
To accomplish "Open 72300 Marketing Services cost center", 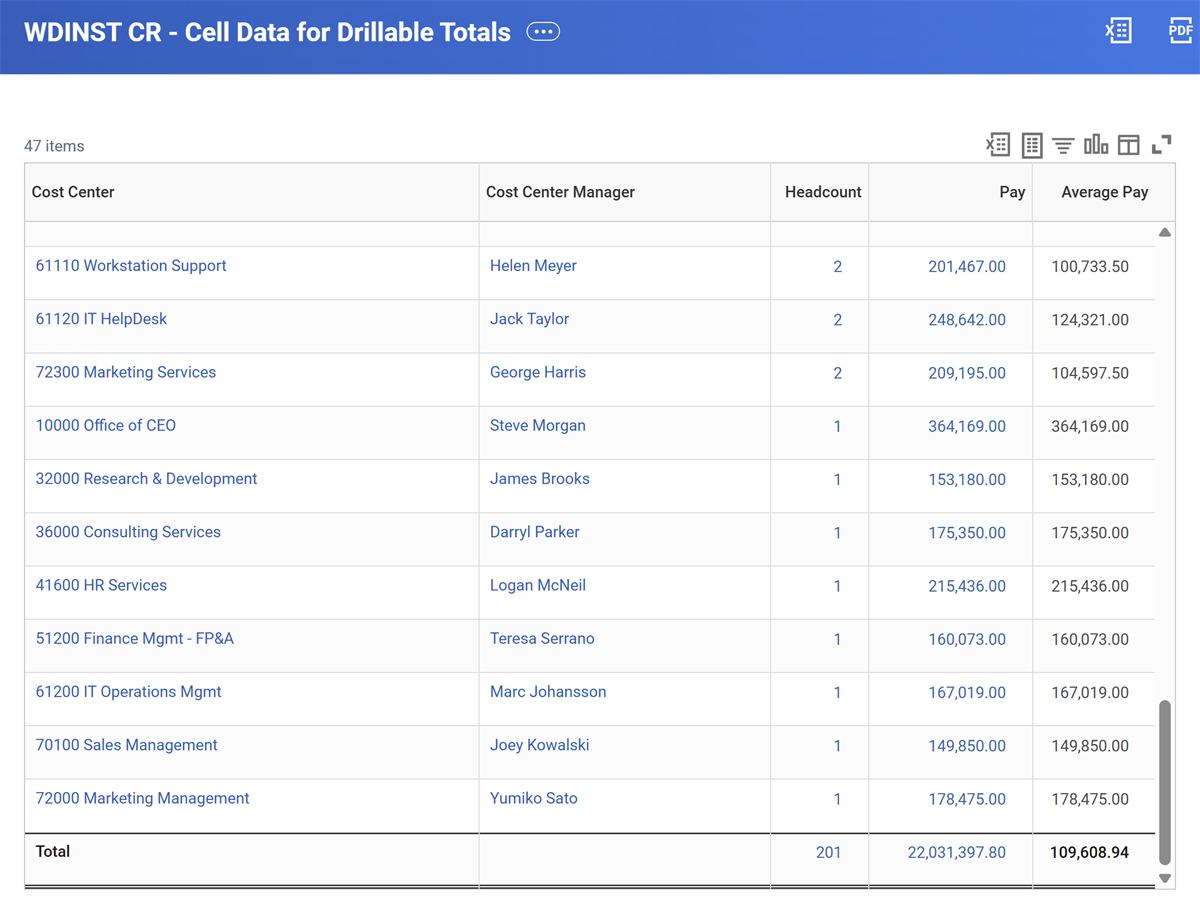I will [x=126, y=372].
